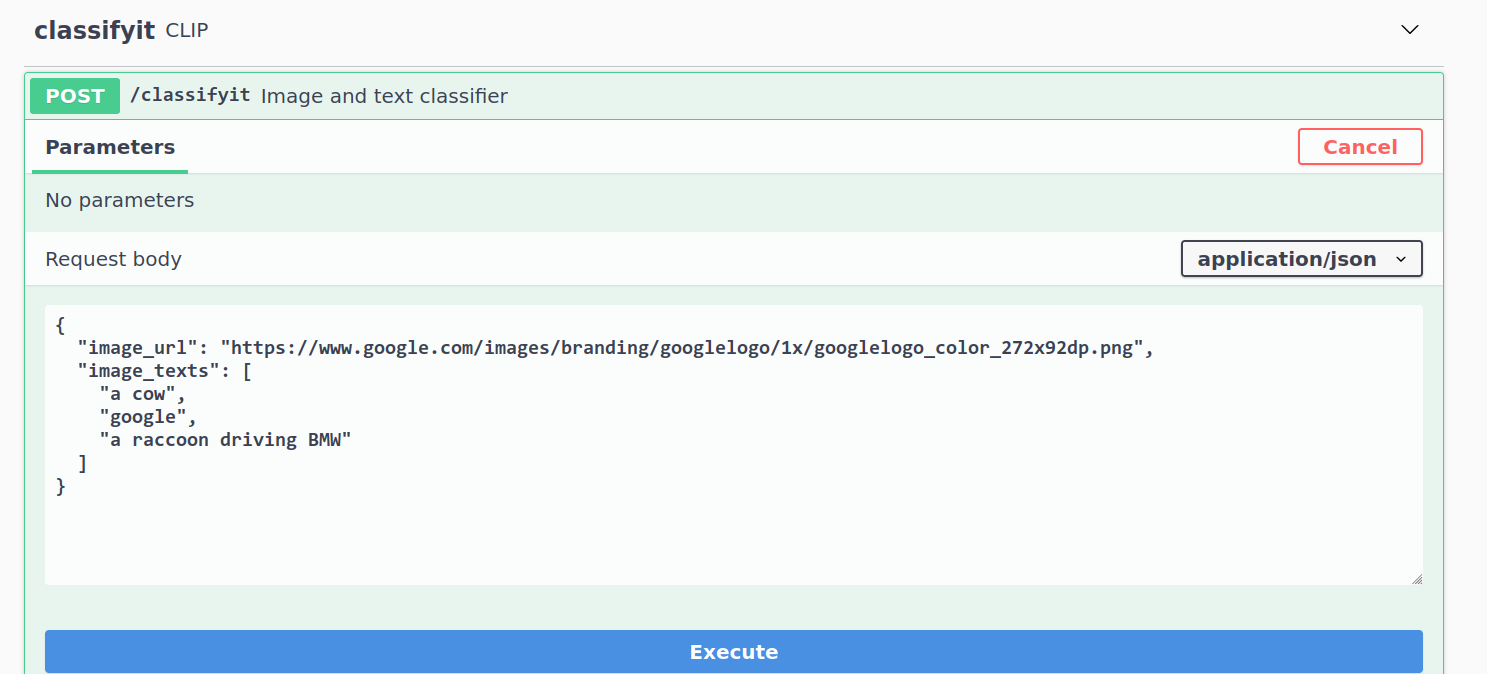The width and height of the screenshot is (1487, 674).
Task: Click the /classifyit endpoint path link
Action: click(x=190, y=96)
